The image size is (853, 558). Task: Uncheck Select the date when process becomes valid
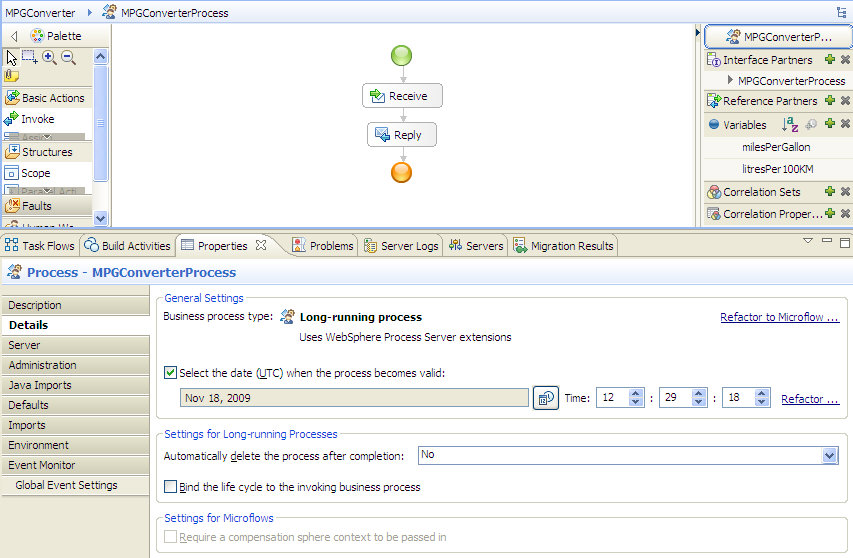point(170,373)
